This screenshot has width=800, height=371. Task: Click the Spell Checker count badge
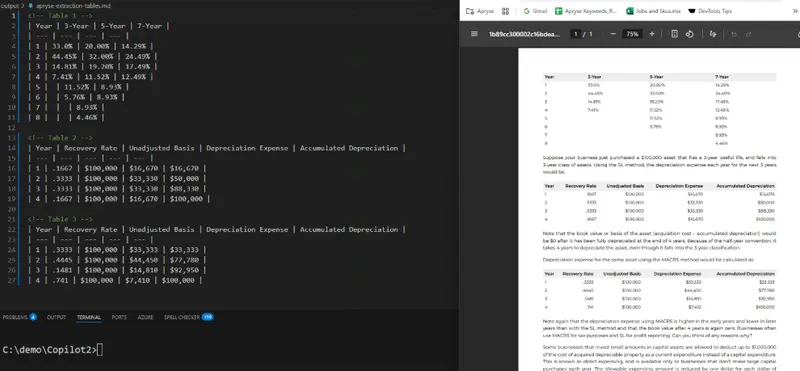tap(207, 317)
